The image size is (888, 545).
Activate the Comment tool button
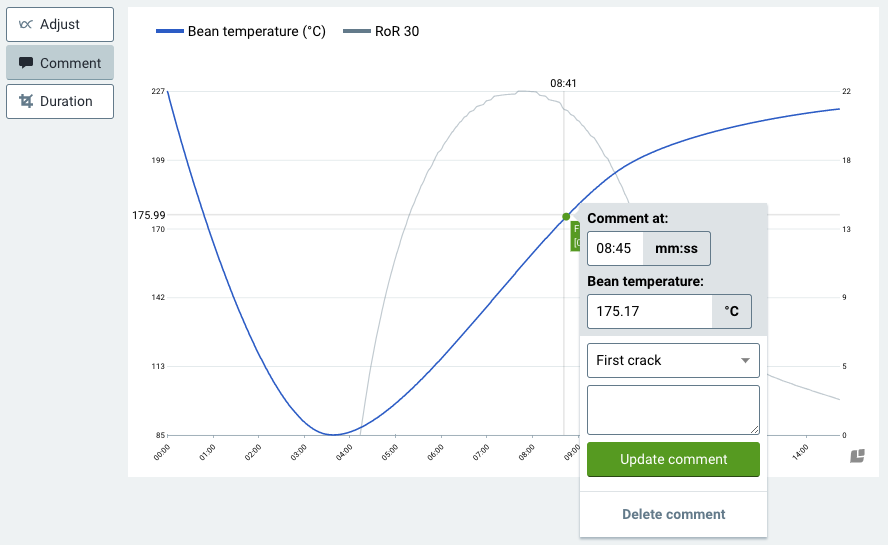click(x=60, y=63)
